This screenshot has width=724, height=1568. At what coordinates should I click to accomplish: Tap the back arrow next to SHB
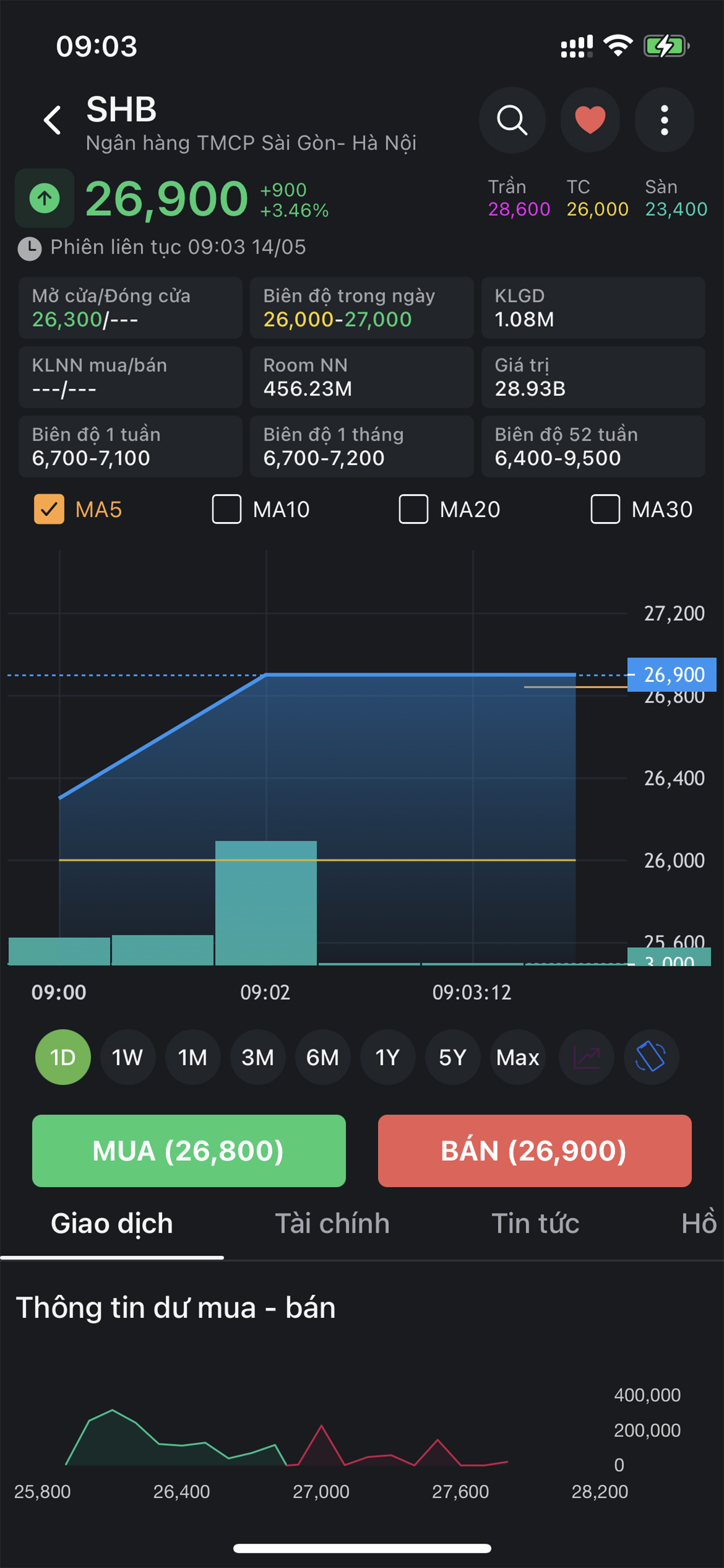pyautogui.click(x=52, y=120)
